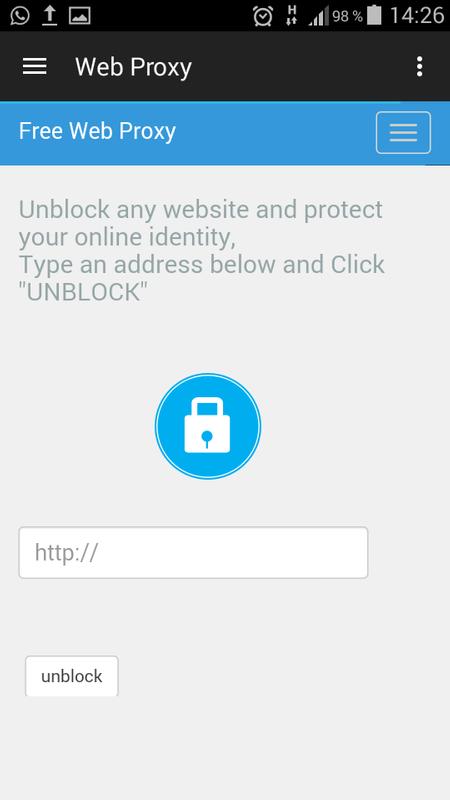Tap the Web Proxy app title
Screen dimensions: 450x800
[x=134, y=67]
